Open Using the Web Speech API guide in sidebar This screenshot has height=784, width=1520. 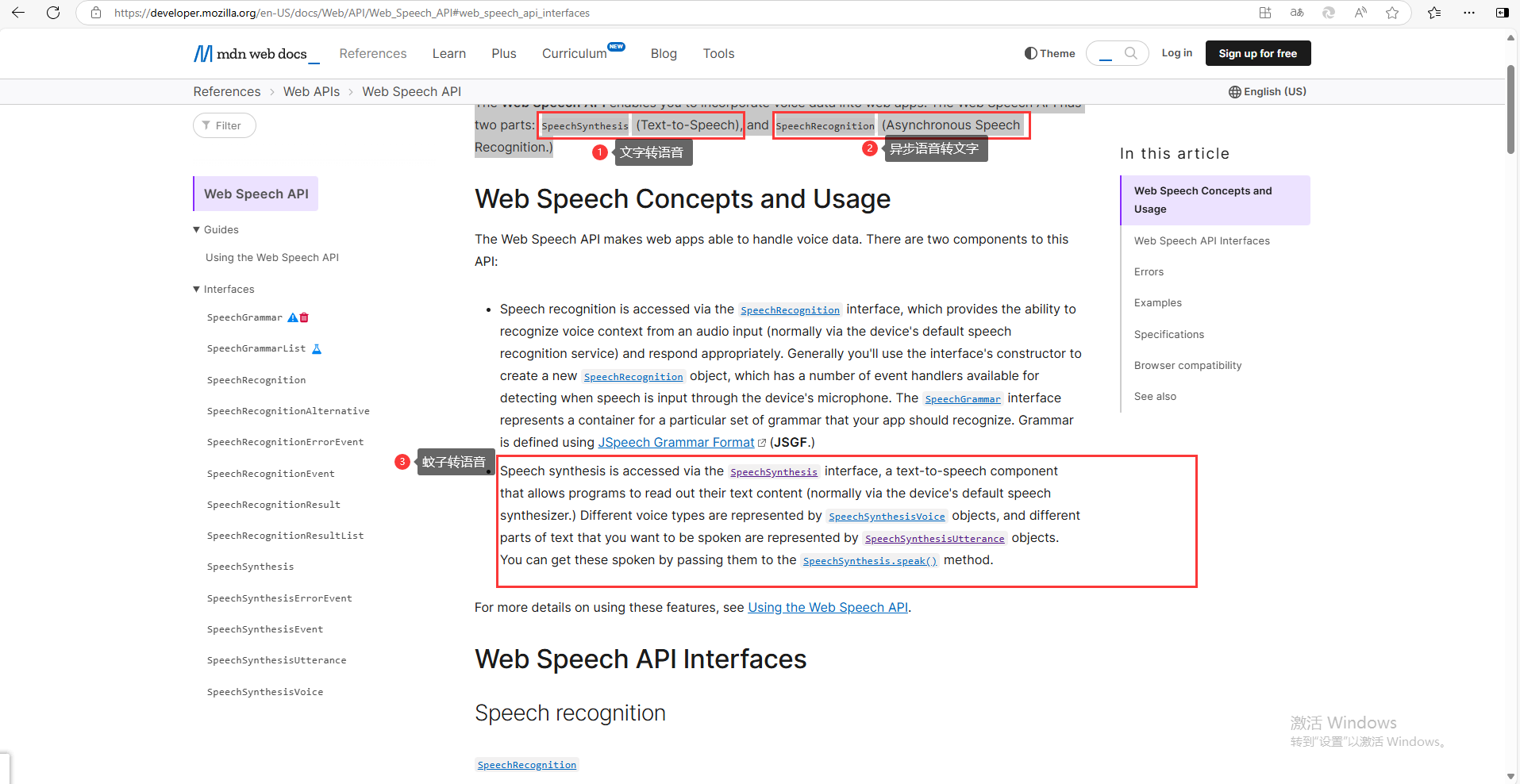coord(272,257)
